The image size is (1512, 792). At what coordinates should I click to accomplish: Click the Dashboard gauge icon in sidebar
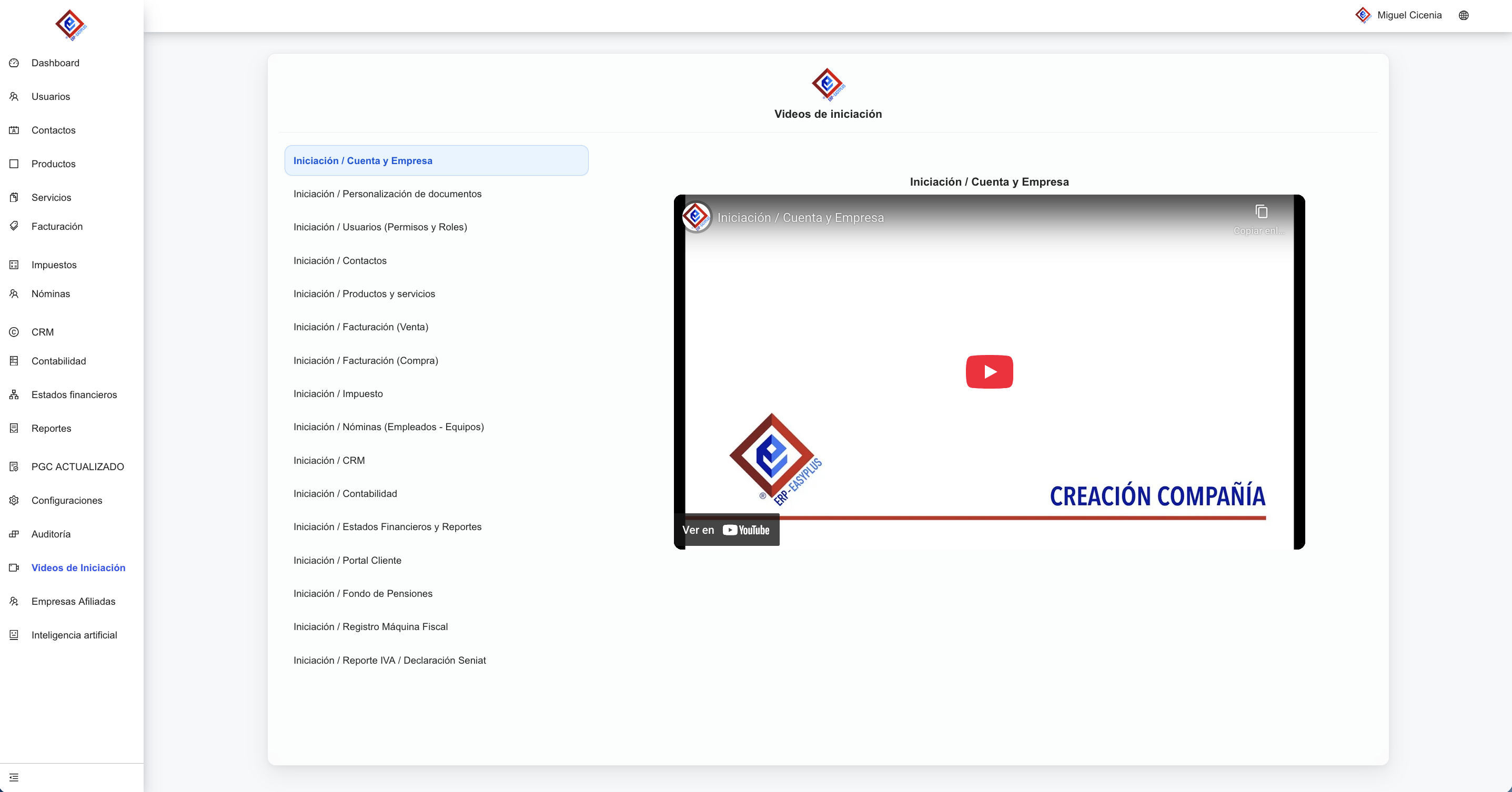(14, 63)
